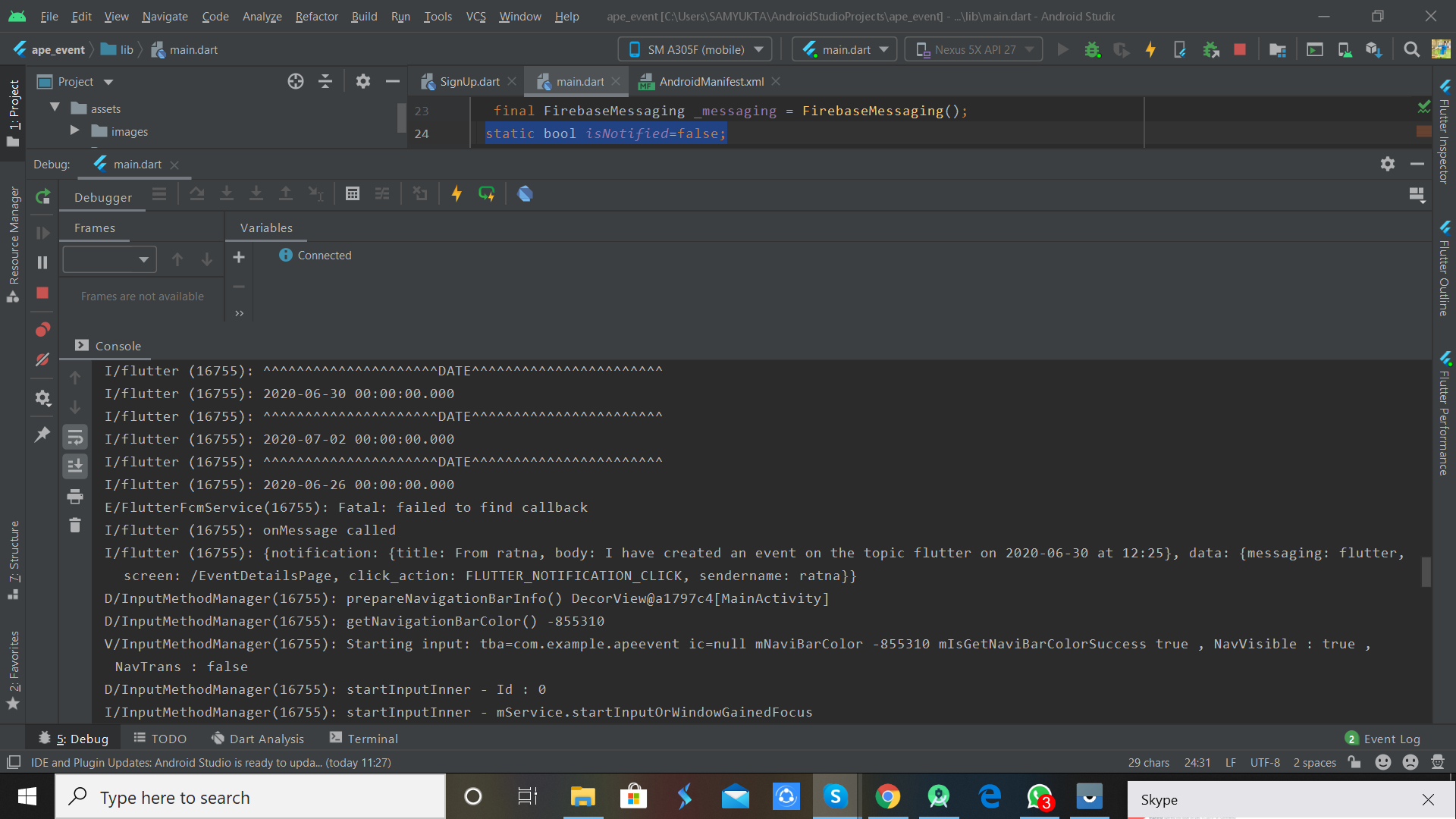Open the main.dart run configuration dropdown

[x=844, y=50]
